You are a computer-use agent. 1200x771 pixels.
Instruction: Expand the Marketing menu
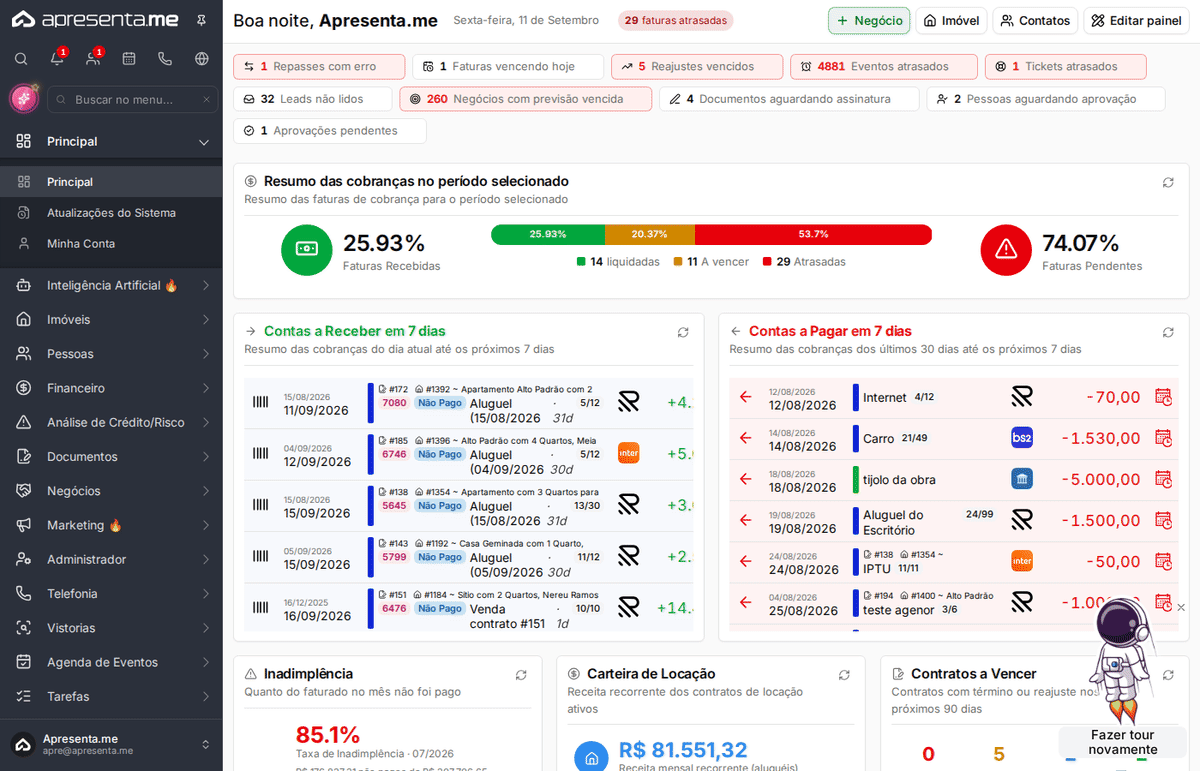pos(111,525)
